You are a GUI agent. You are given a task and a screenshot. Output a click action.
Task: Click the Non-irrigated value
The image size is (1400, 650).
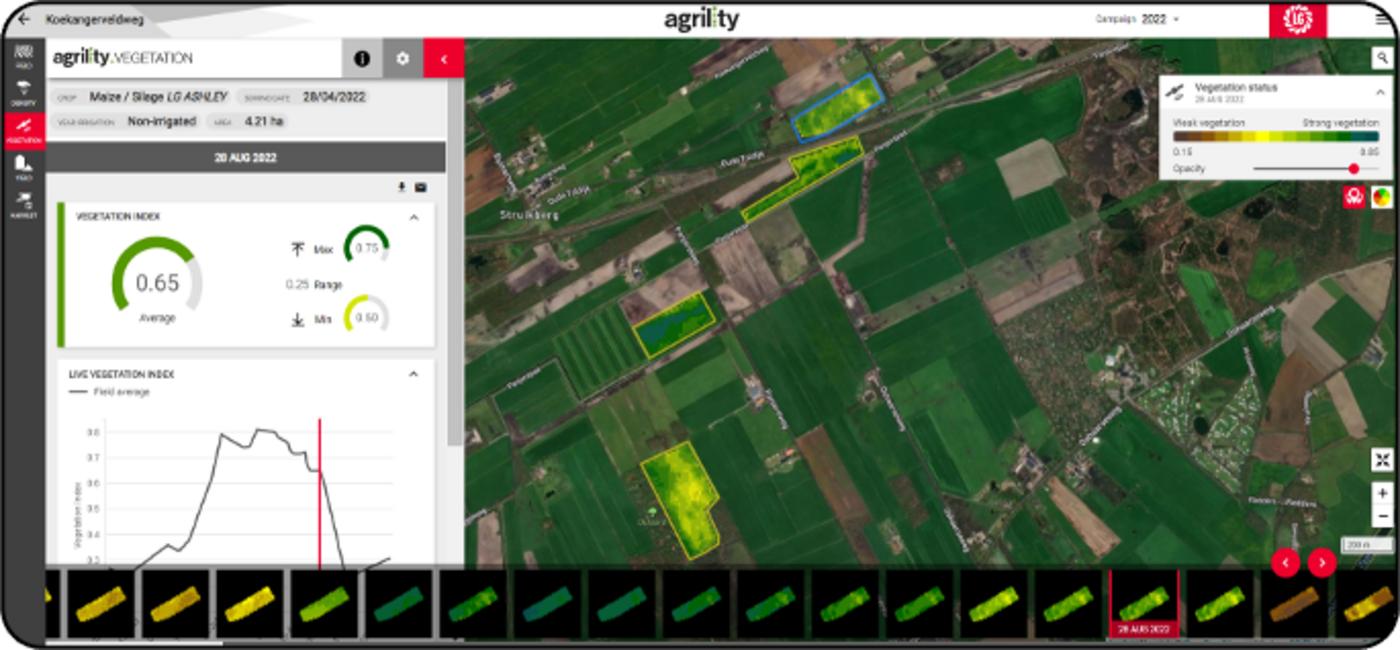click(161, 122)
